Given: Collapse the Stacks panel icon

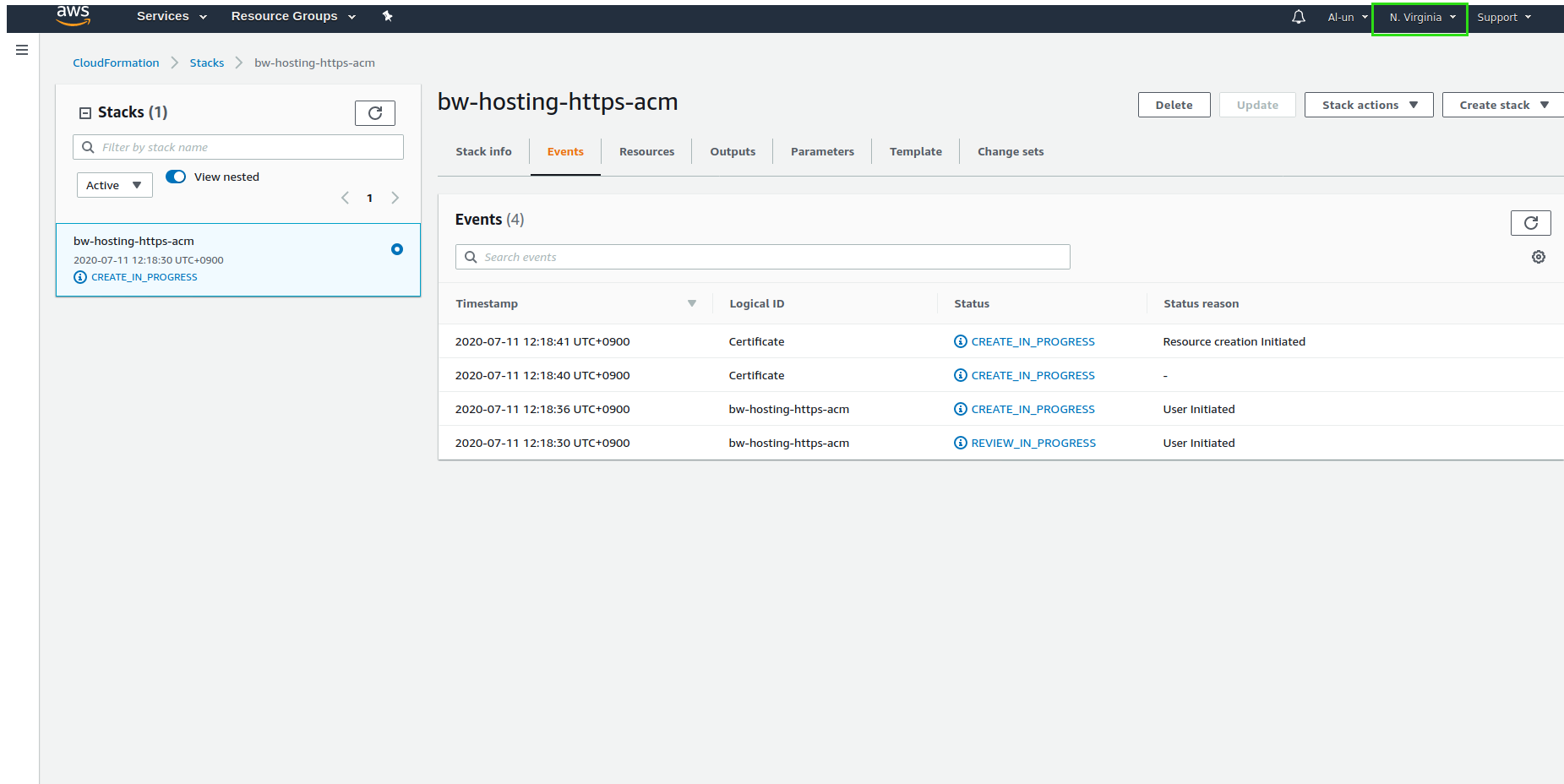Looking at the screenshot, I should (x=85, y=113).
